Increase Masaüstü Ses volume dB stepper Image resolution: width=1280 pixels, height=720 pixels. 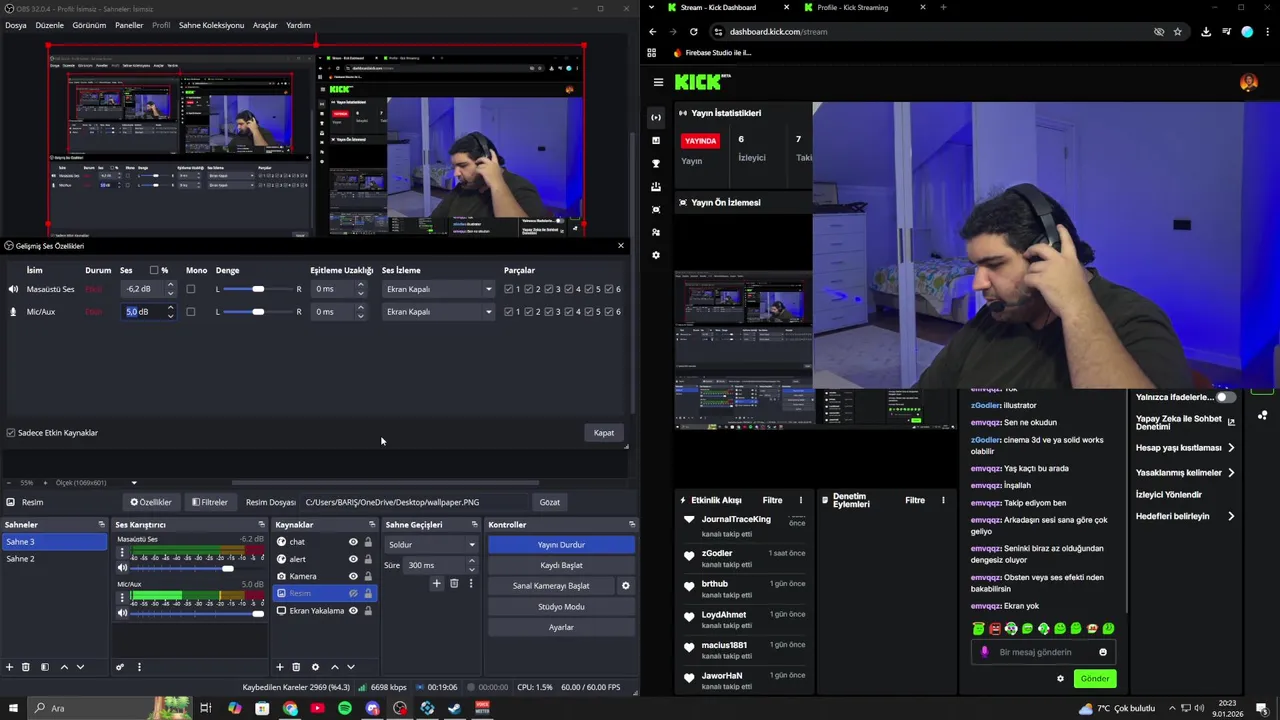(x=170, y=285)
